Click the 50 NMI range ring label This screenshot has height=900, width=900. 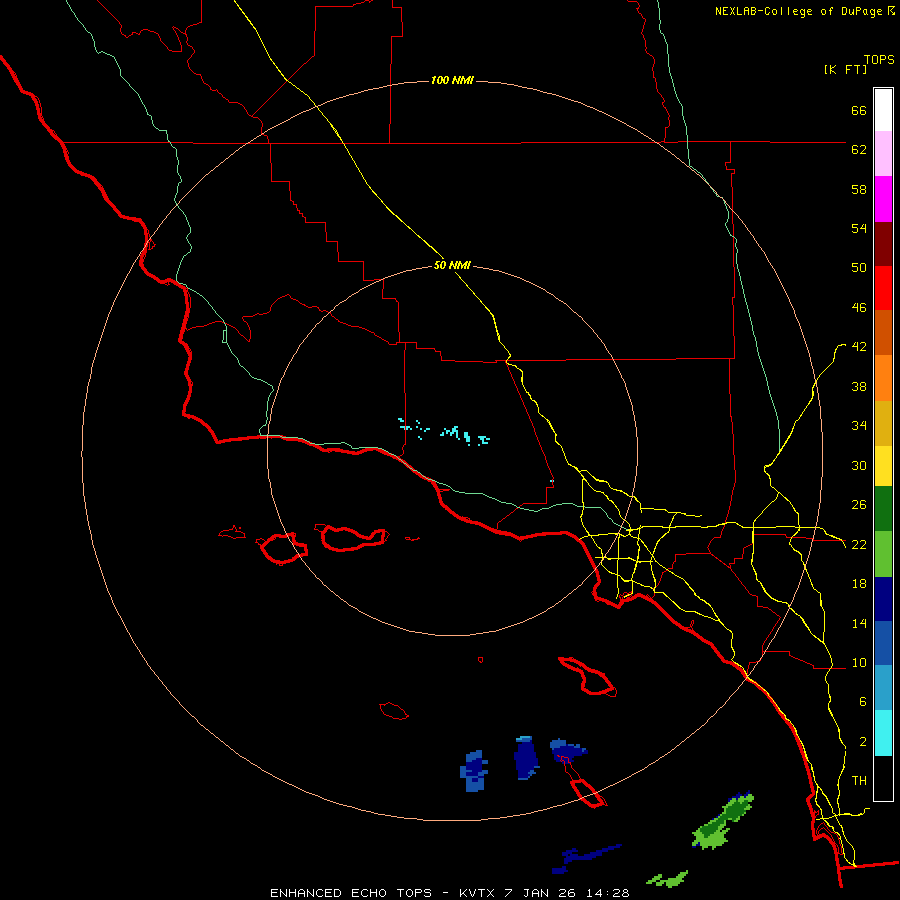click(x=452, y=265)
